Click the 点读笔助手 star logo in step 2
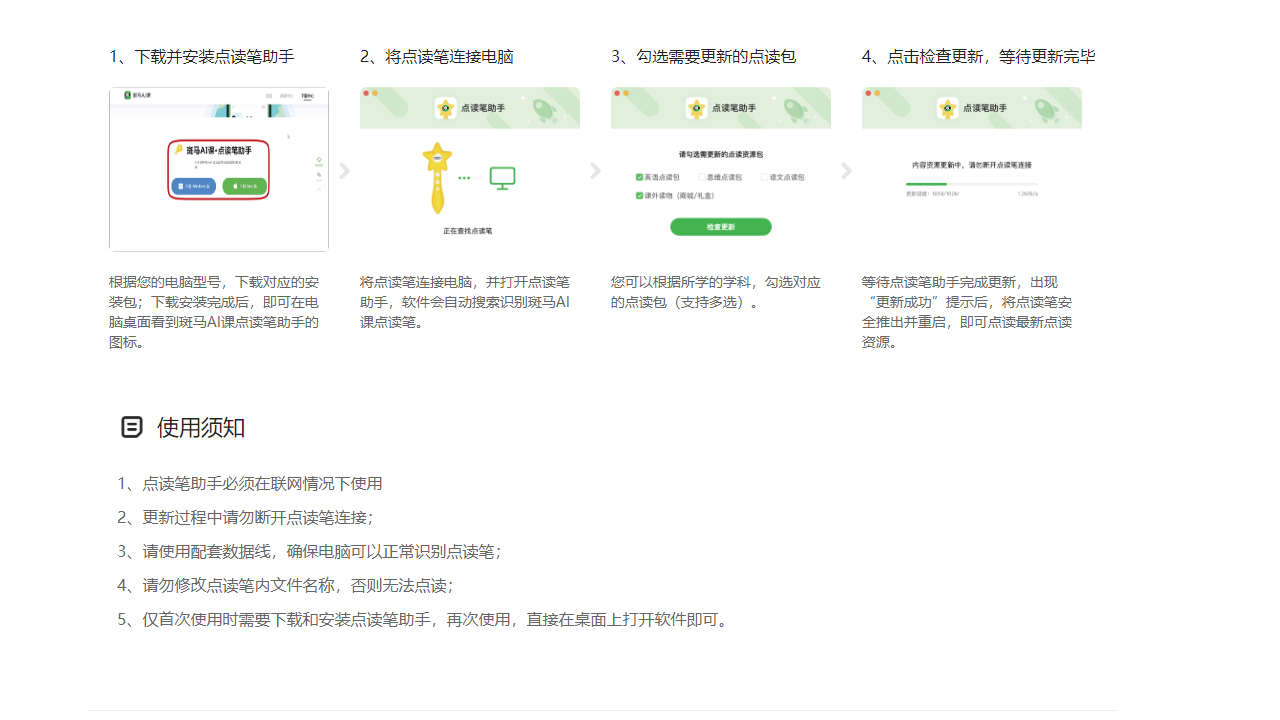Image resolution: width=1280 pixels, height=720 pixels. tap(446, 108)
